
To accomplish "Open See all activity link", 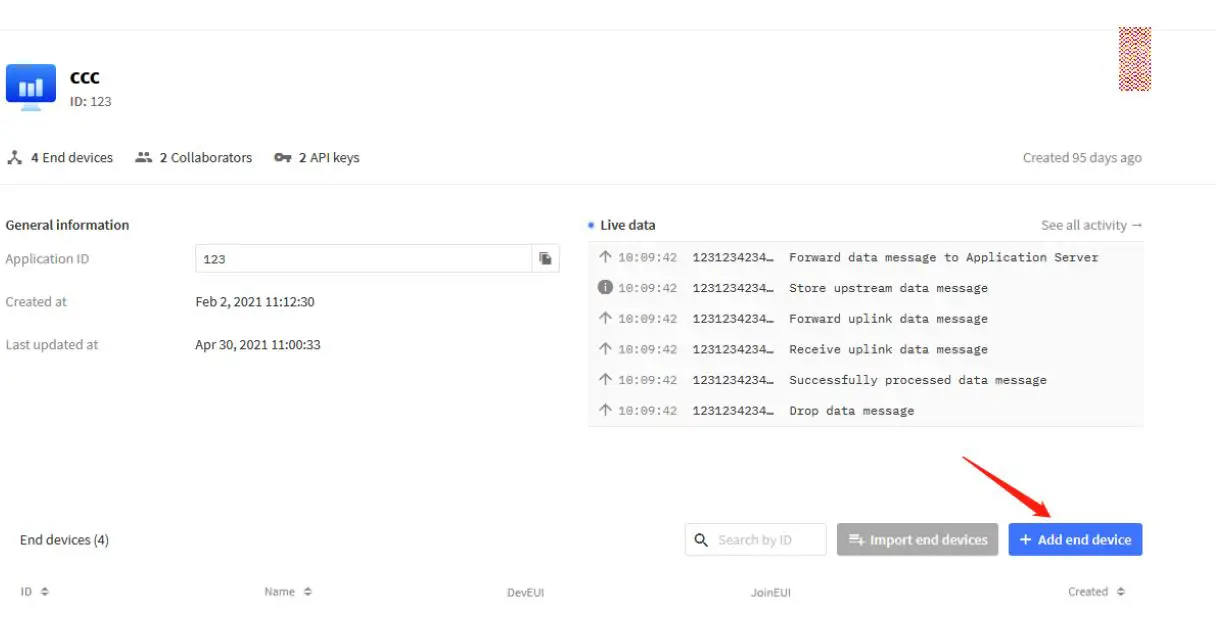I will (x=1091, y=226).
